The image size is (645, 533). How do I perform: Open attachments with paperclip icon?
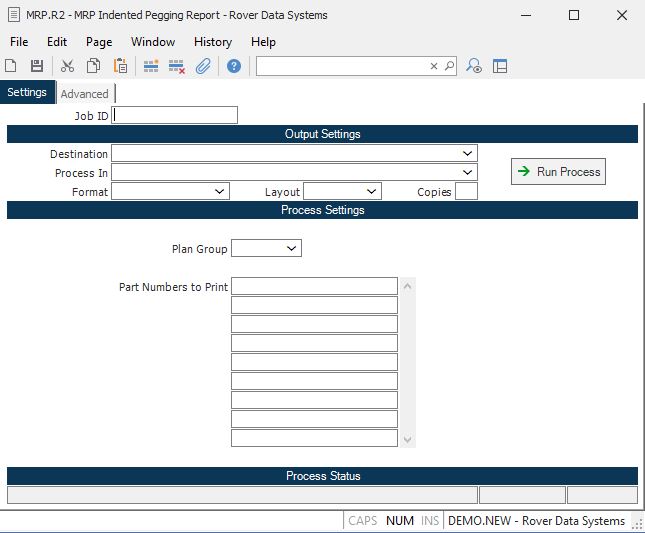203,66
